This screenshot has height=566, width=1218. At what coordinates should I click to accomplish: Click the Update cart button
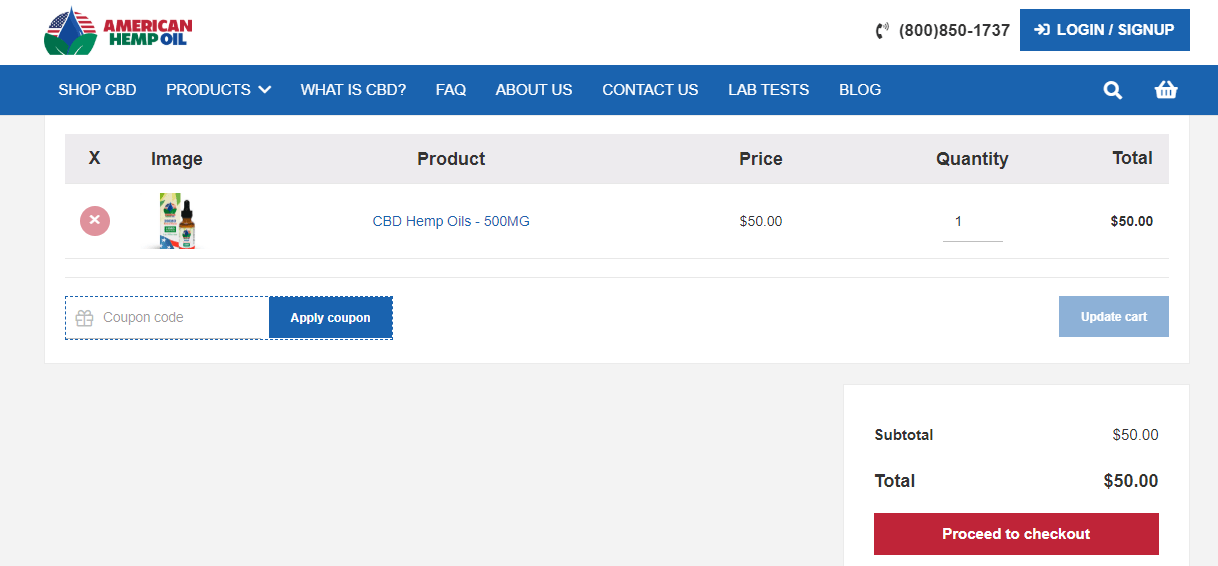1113,317
